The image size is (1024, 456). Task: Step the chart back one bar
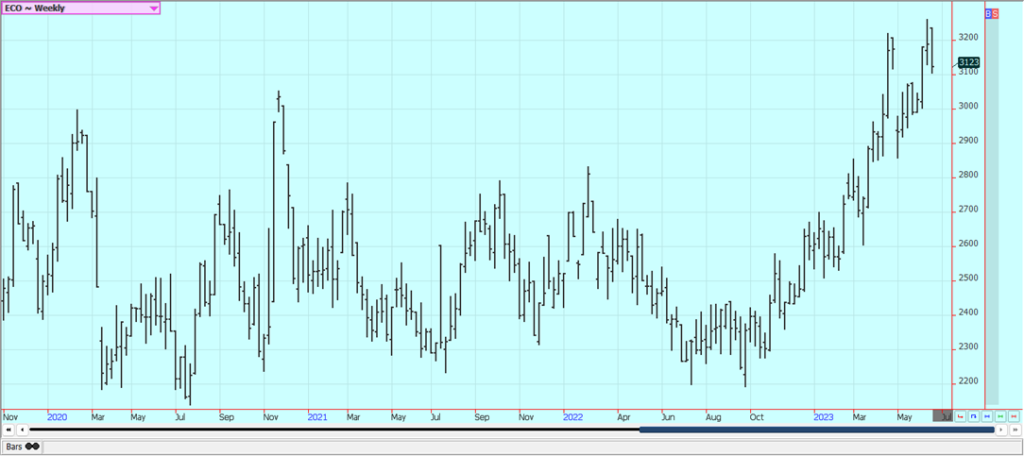pyautogui.click(x=22, y=429)
